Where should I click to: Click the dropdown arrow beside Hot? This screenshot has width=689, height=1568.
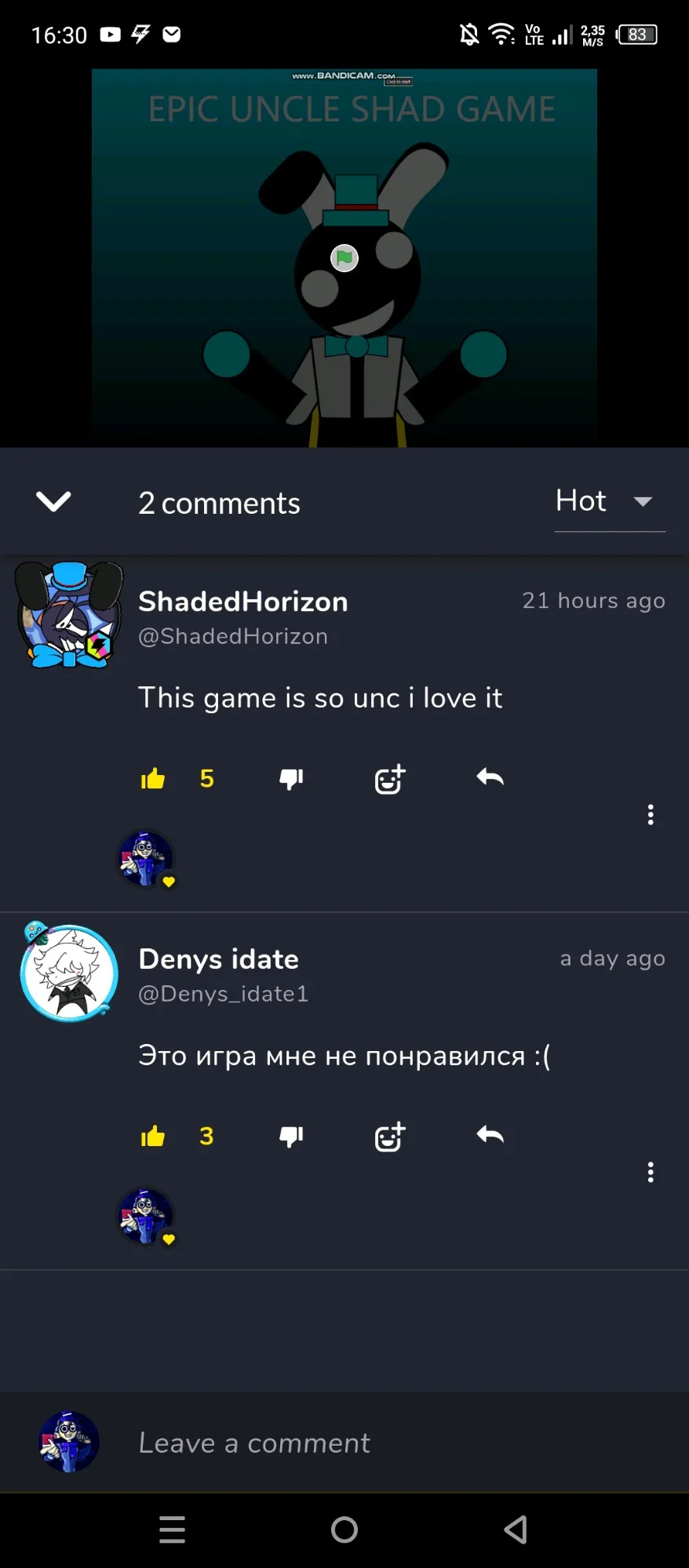click(x=643, y=502)
